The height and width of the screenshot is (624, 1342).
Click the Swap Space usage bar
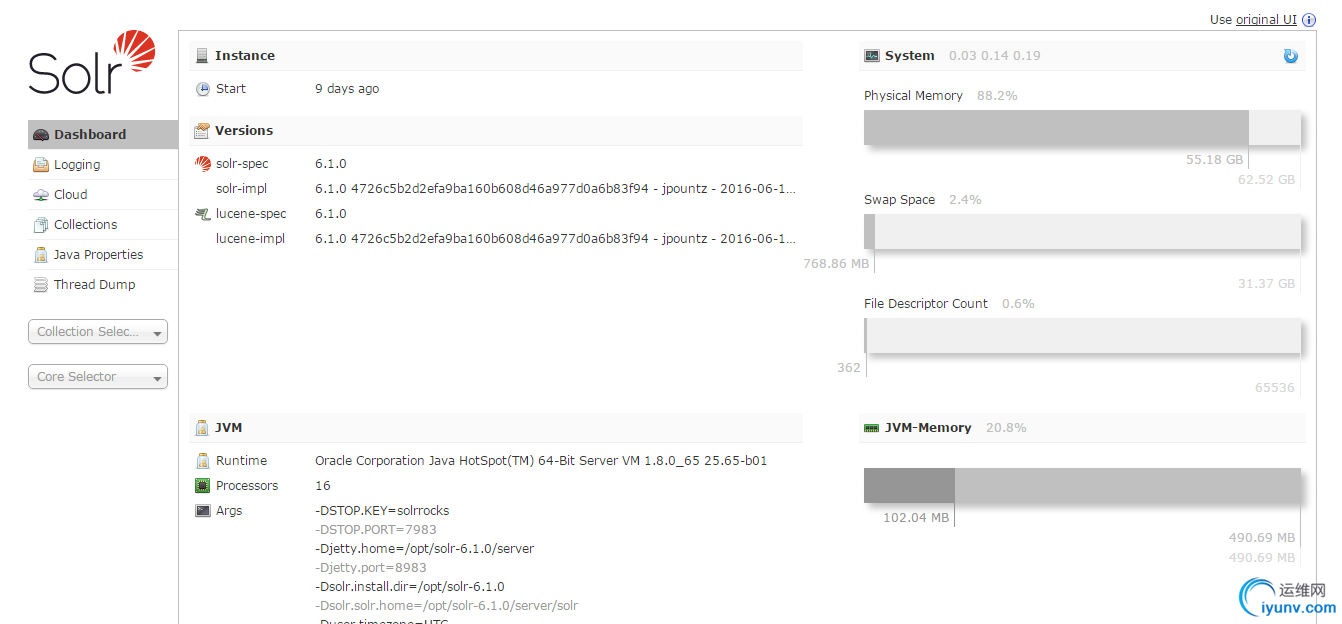1082,232
